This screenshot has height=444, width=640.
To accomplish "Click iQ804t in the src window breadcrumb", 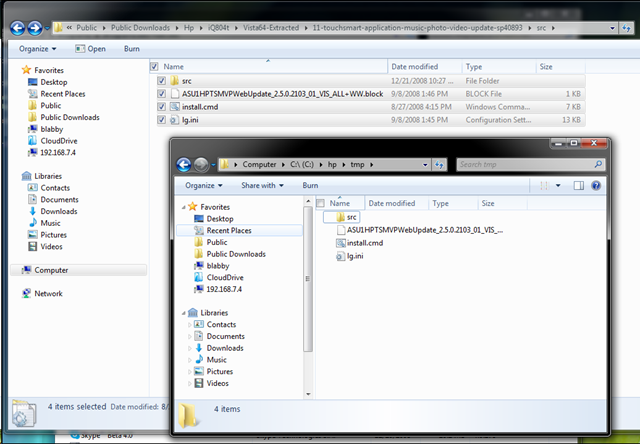I will (219, 28).
